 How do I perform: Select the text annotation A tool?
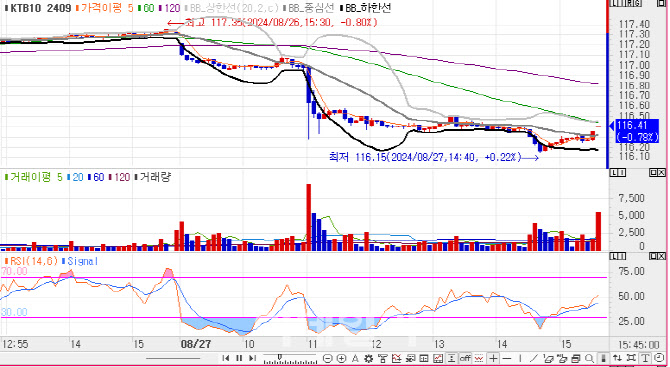coord(355,358)
